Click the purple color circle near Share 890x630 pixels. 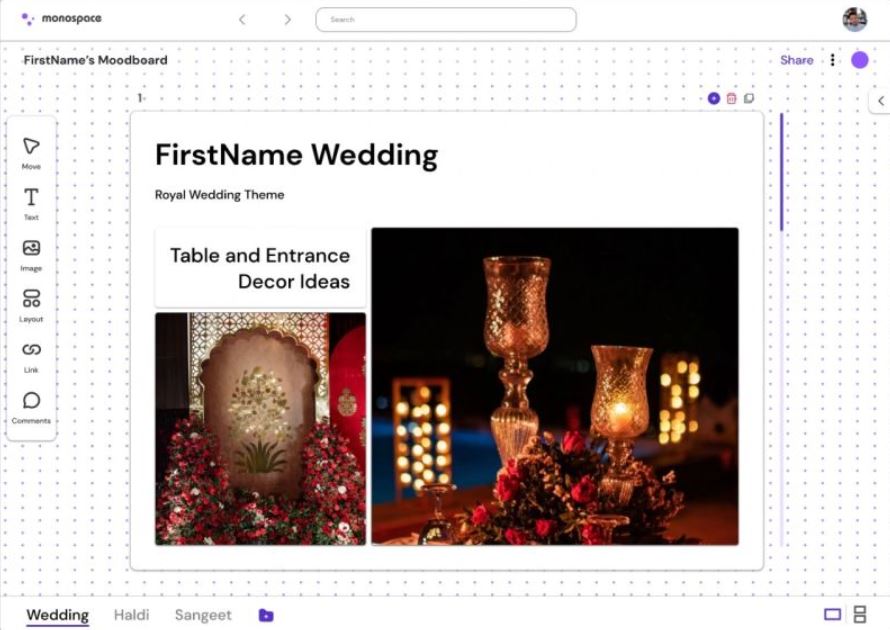(860, 60)
